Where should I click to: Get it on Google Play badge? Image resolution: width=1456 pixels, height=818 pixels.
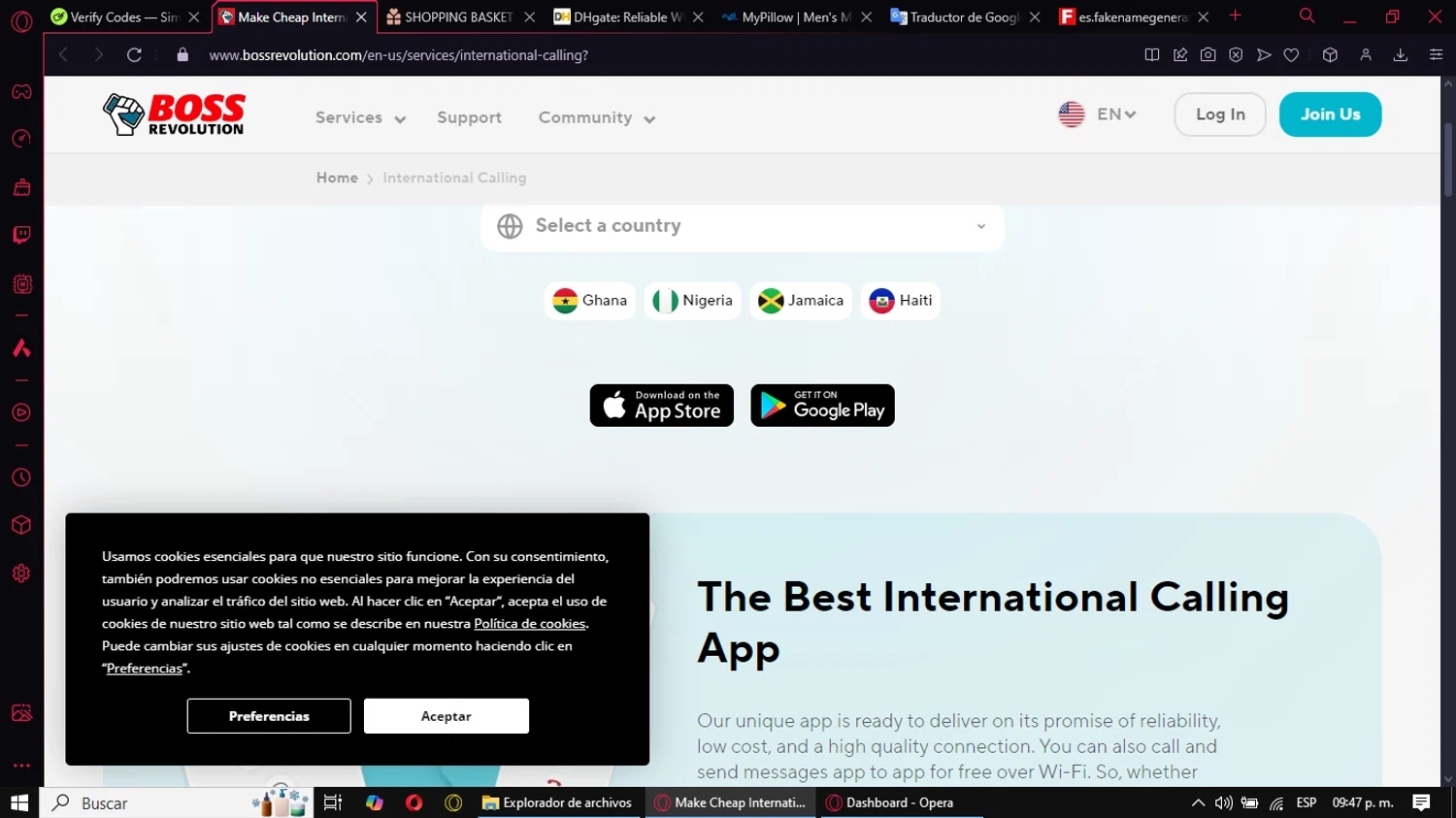click(822, 406)
